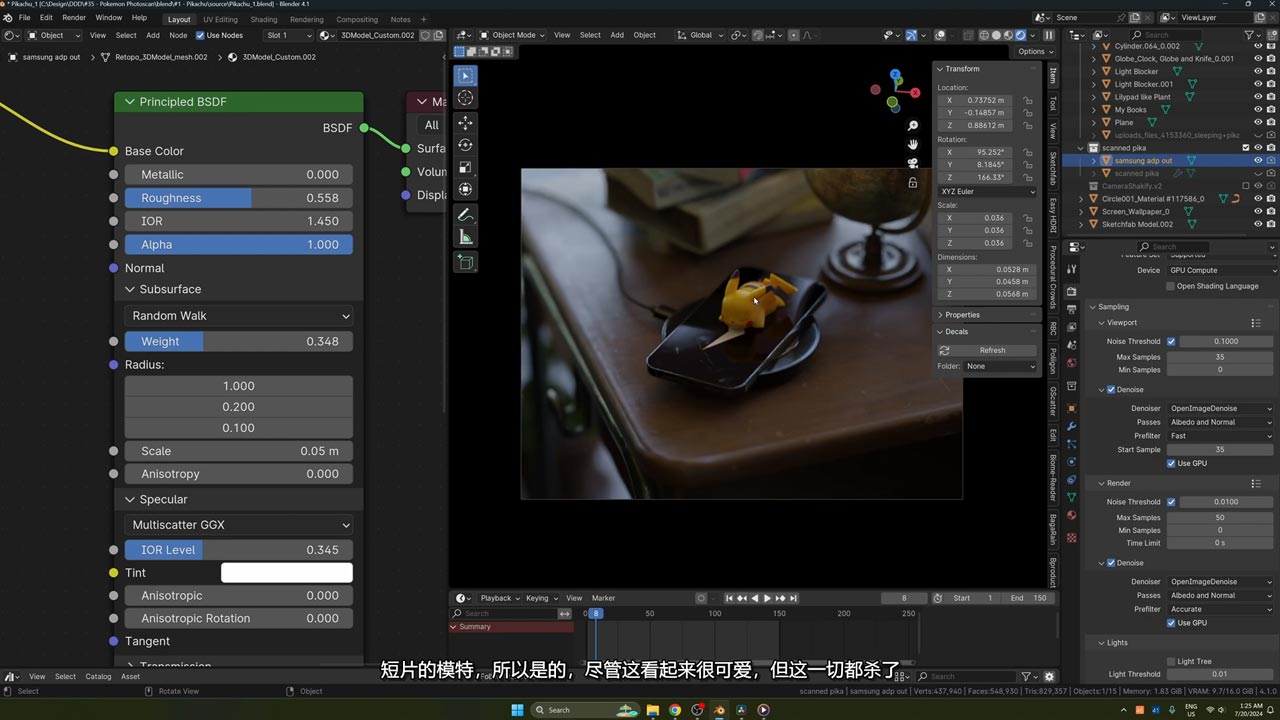
Task: Pick the Rotate tool
Action: [x=465, y=145]
